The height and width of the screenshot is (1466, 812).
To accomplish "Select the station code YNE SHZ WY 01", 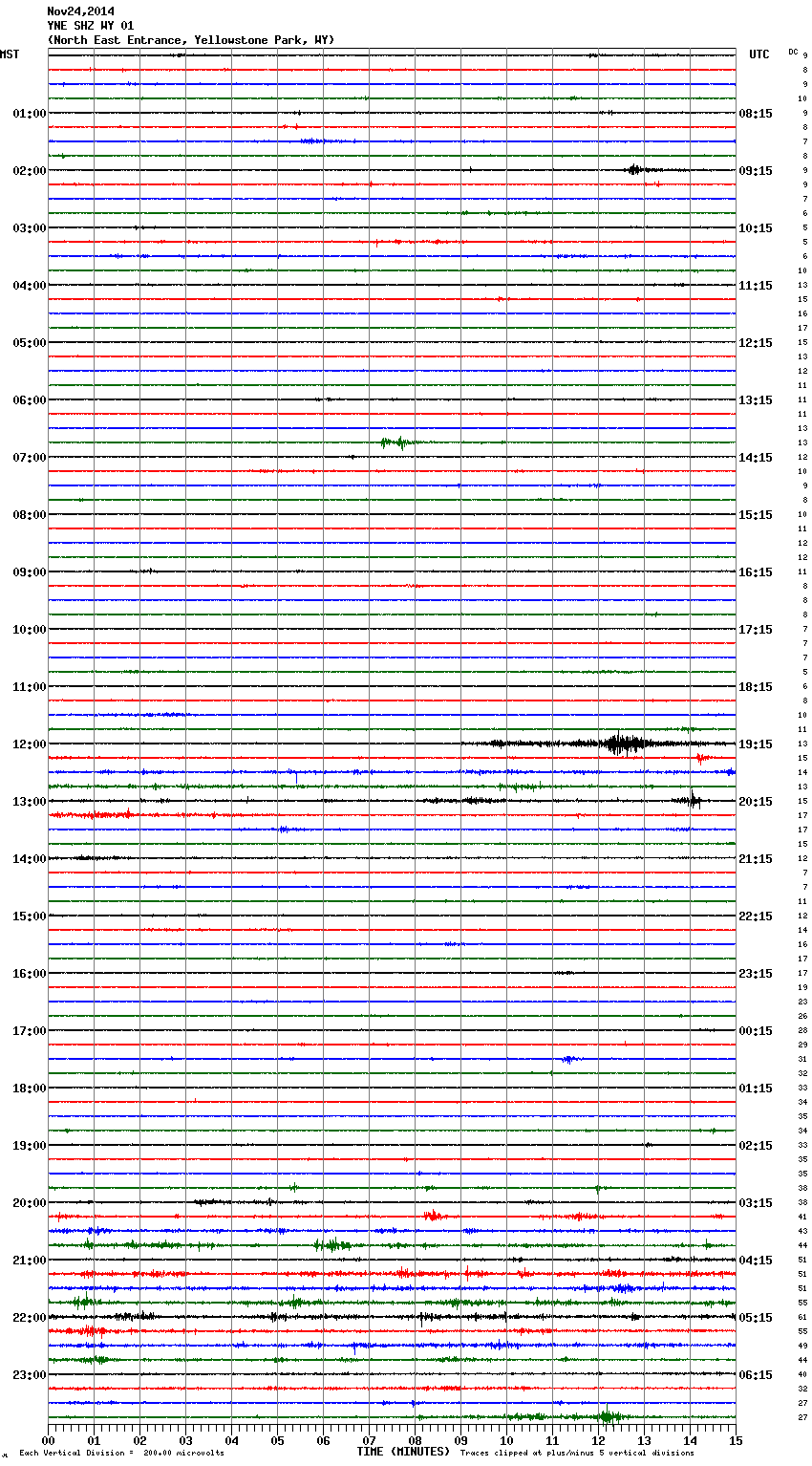I will tap(91, 26).
